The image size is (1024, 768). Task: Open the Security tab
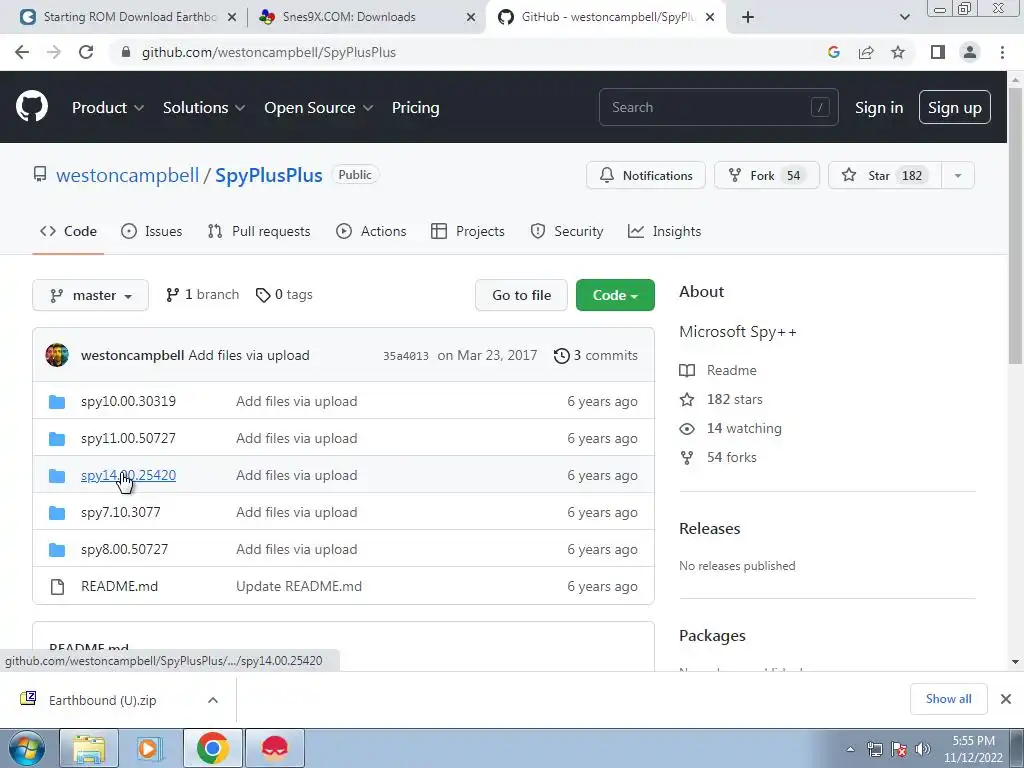pos(566,231)
